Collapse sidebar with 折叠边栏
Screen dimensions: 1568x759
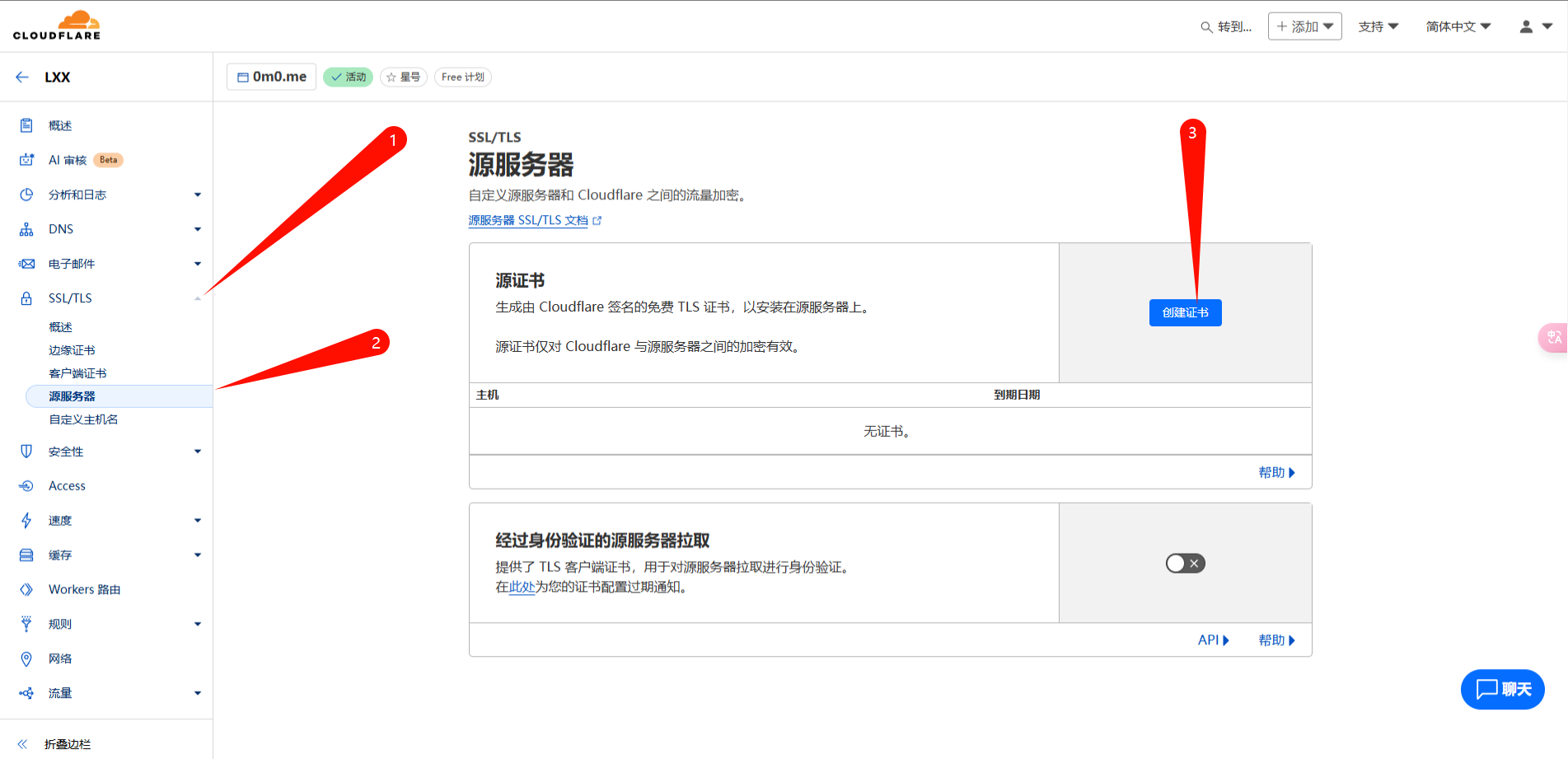(x=67, y=744)
